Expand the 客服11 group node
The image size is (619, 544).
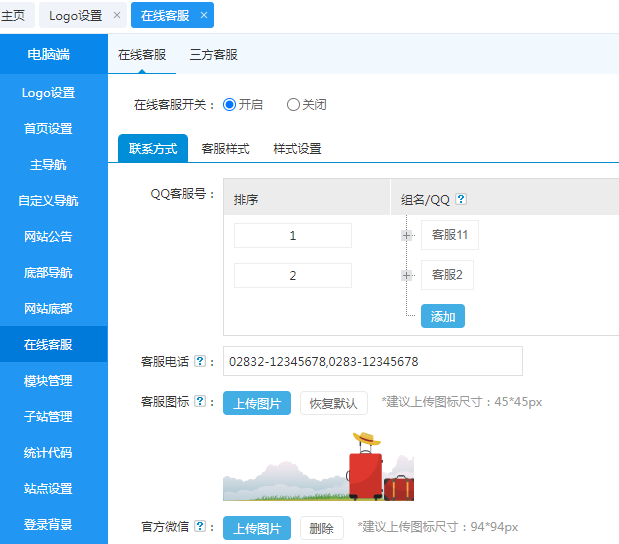click(407, 235)
